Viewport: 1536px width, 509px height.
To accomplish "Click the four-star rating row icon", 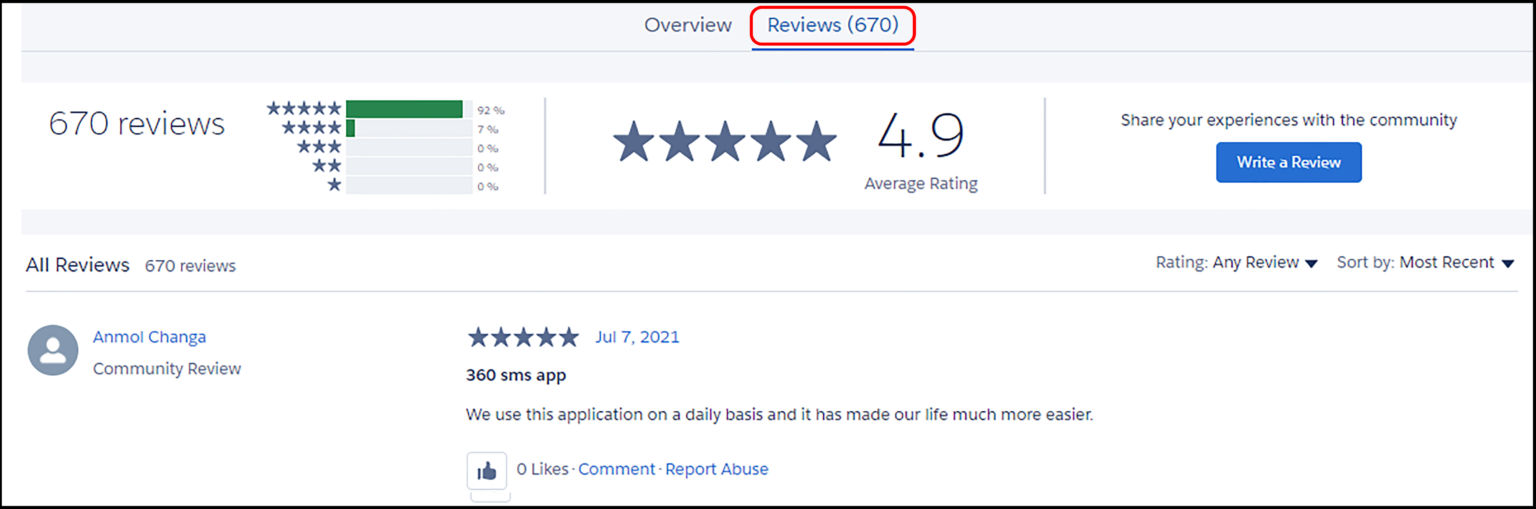I will (x=312, y=128).
